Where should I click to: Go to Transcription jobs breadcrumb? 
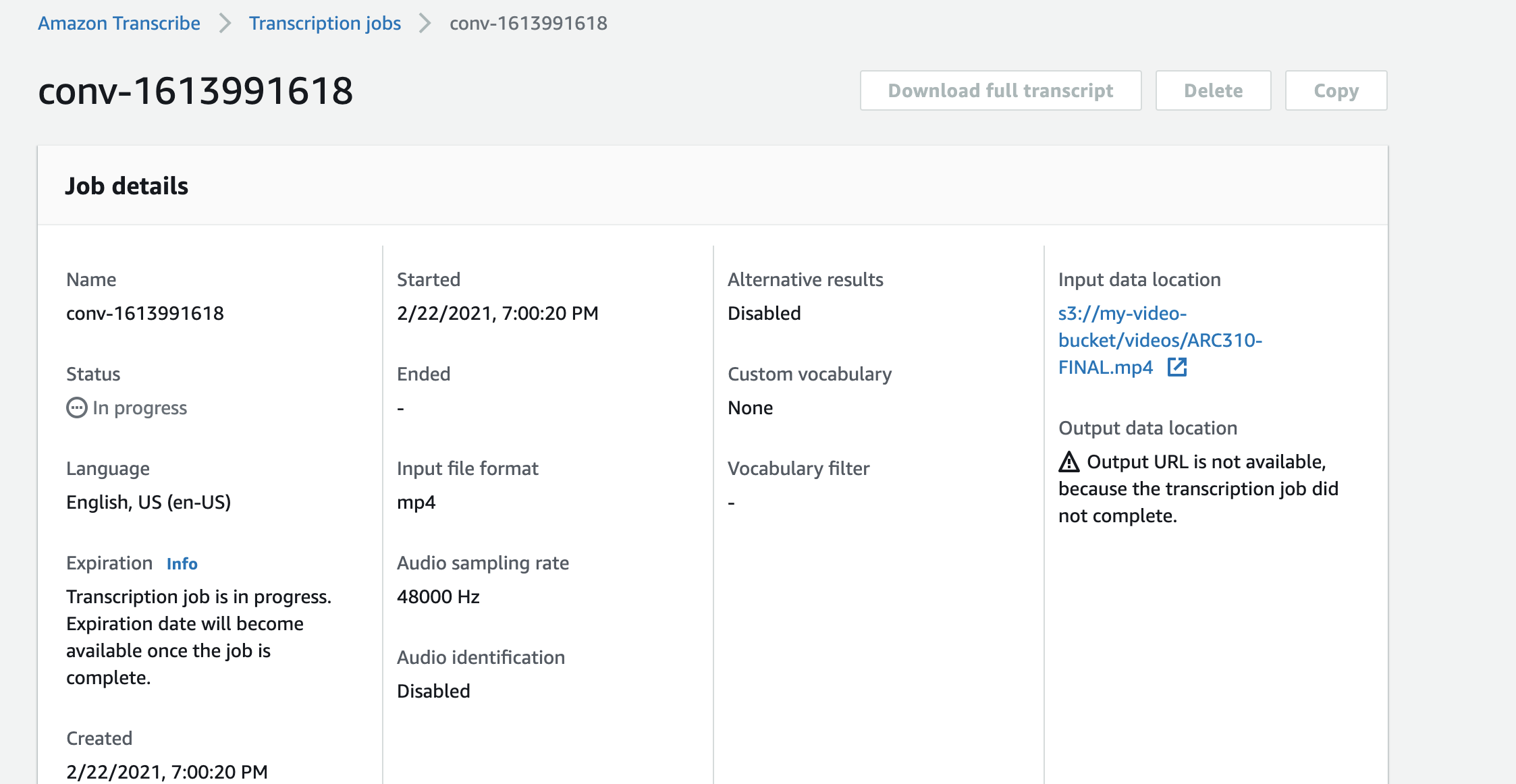(325, 23)
